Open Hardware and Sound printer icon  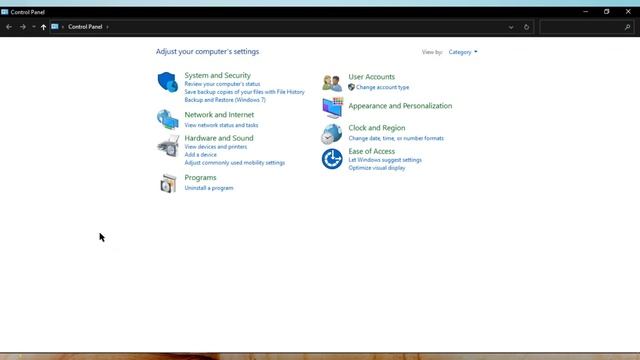(168, 146)
